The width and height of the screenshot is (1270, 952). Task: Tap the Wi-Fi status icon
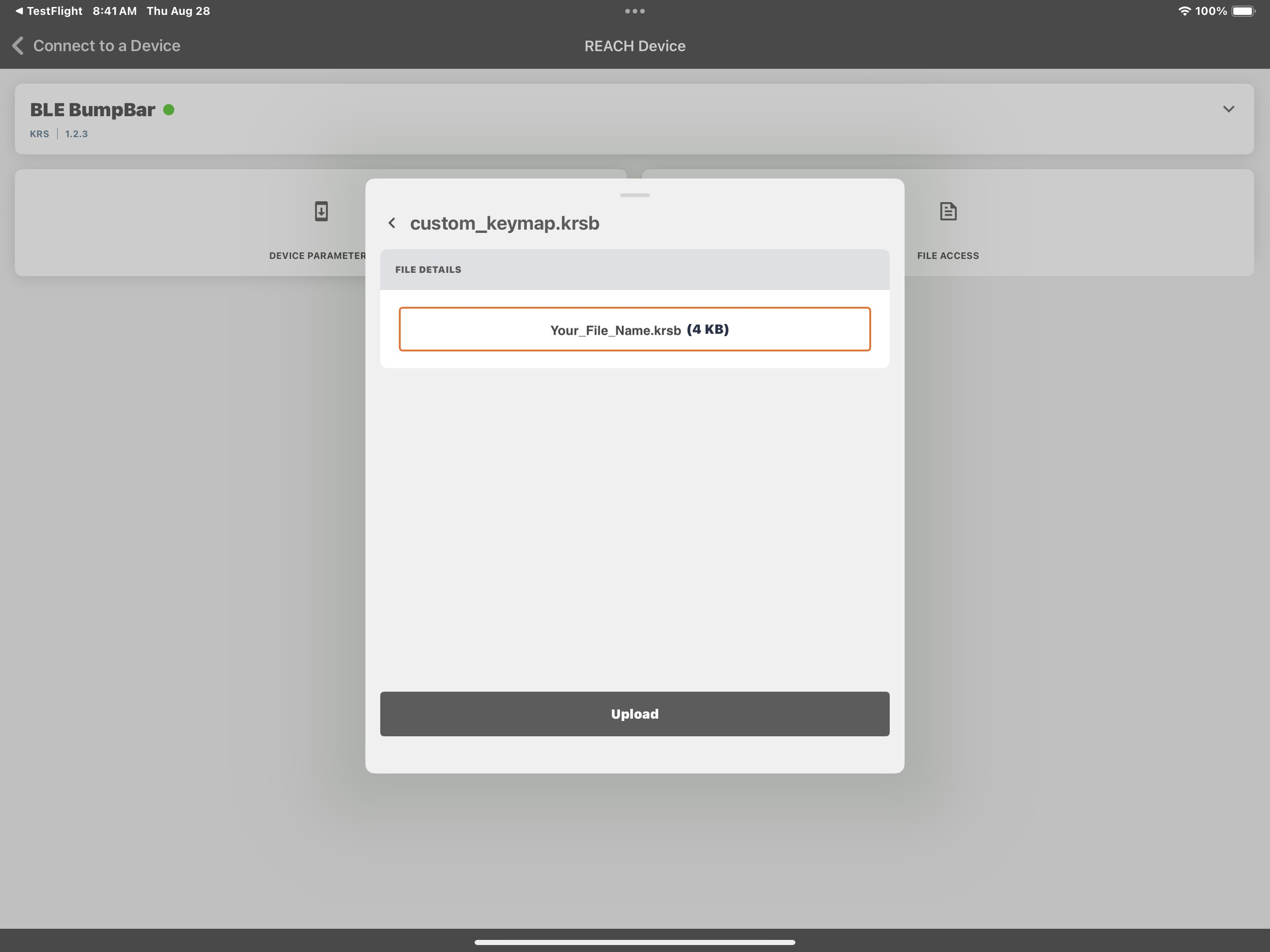point(1184,11)
